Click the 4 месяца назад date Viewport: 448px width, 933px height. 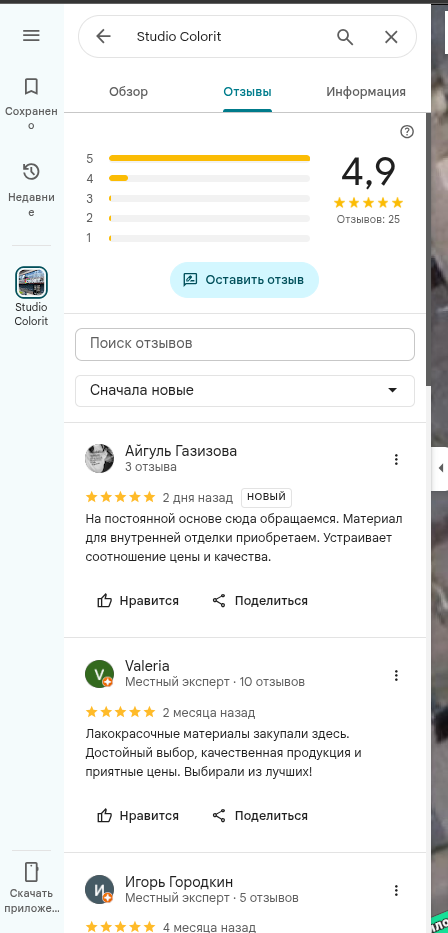tap(209, 927)
